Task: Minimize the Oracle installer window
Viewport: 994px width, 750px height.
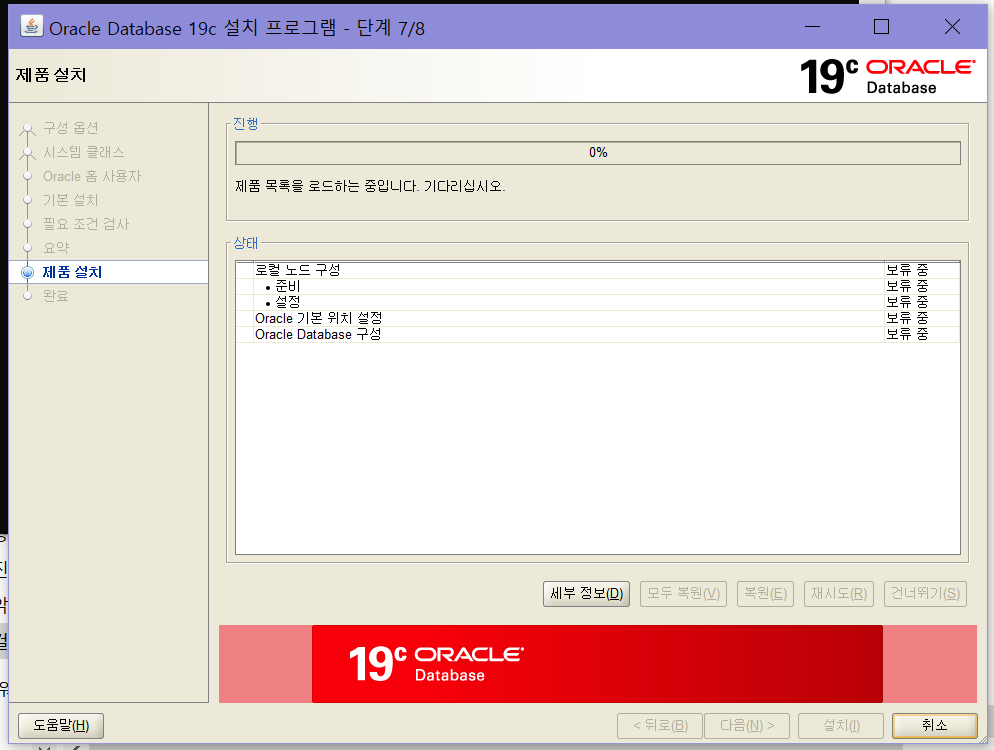Action: click(x=812, y=27)
